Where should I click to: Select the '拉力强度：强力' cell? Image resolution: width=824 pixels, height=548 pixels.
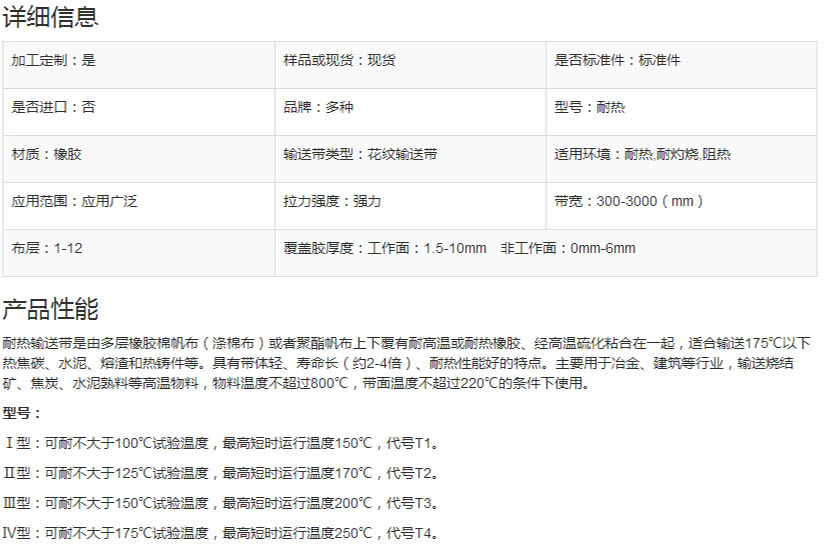click(410, 206)
